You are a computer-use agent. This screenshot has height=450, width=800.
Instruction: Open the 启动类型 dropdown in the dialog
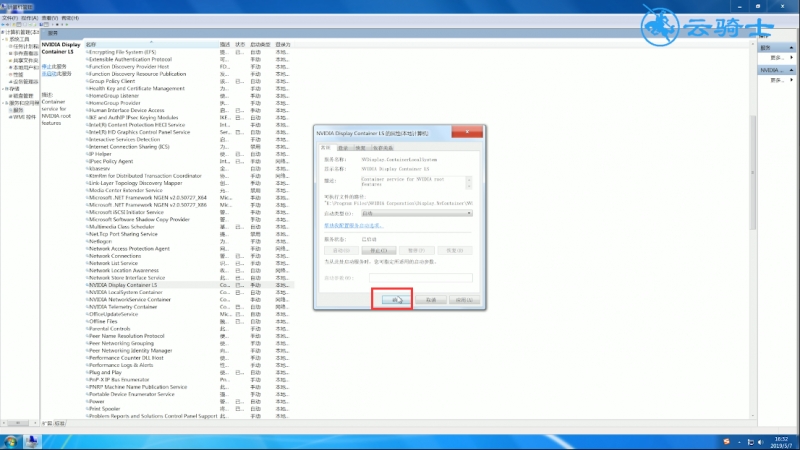(416, 213)
